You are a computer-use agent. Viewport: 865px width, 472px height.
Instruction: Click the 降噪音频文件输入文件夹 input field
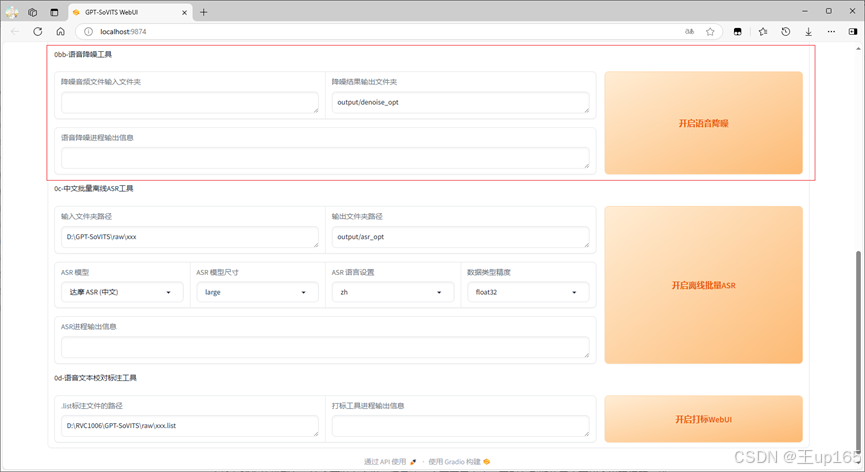point(190,103)
